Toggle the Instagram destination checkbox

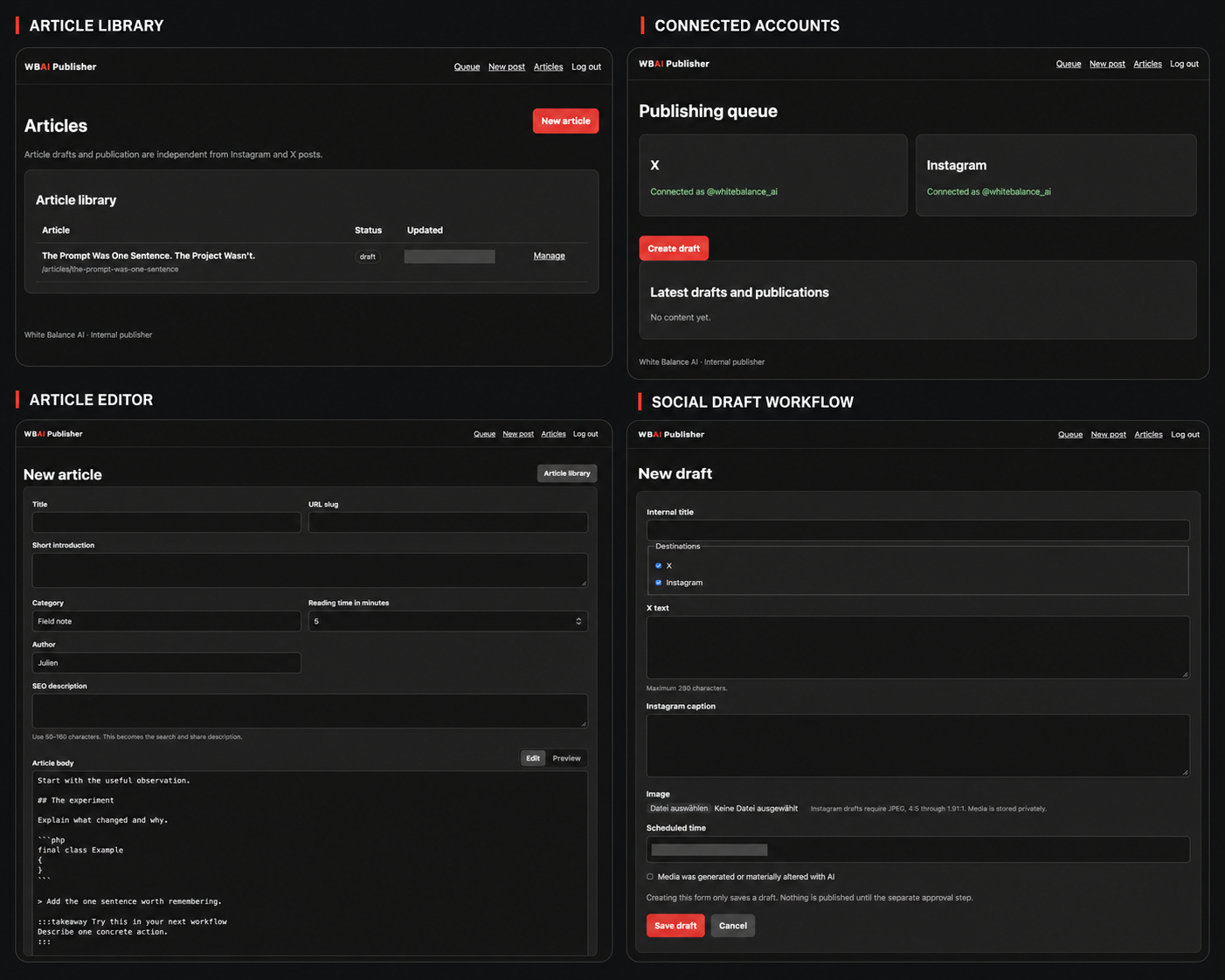tap(659, 583)
